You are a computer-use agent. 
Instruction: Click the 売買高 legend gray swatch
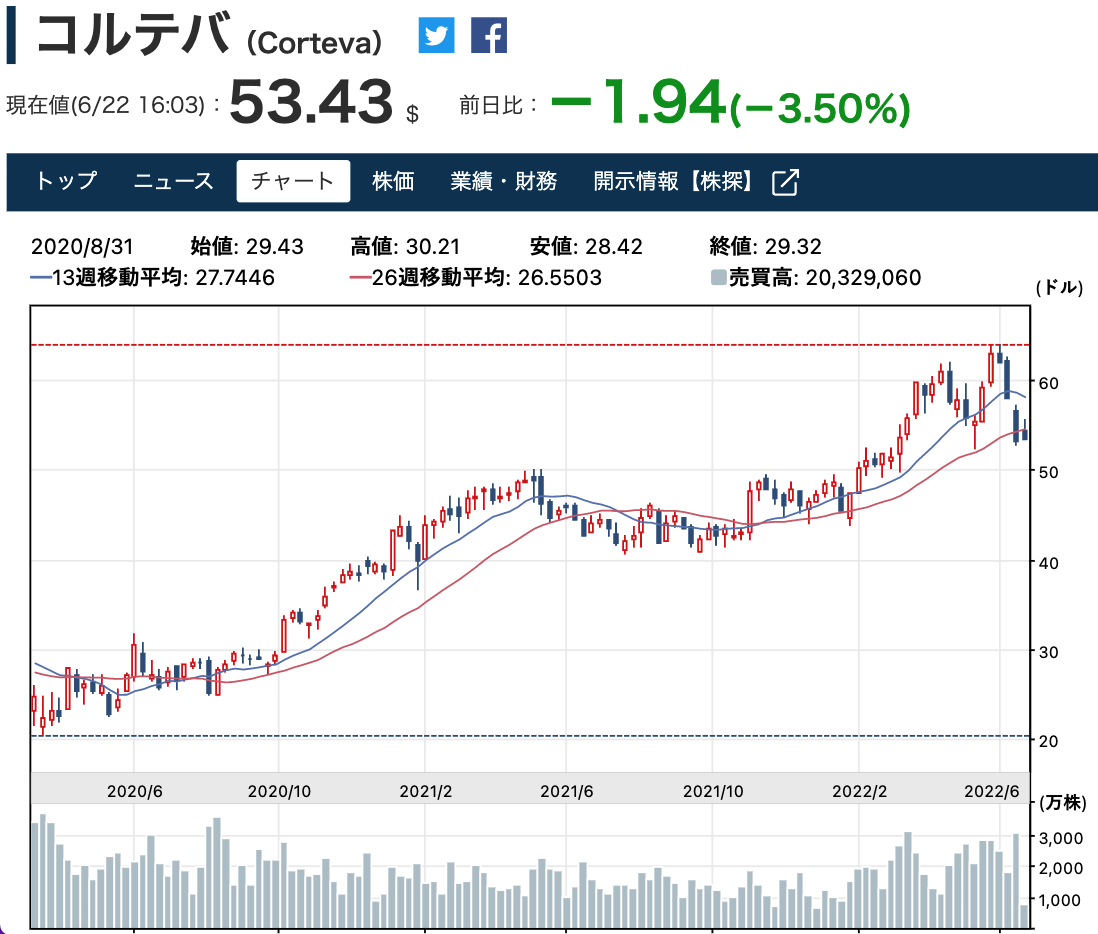click(718, 277)
